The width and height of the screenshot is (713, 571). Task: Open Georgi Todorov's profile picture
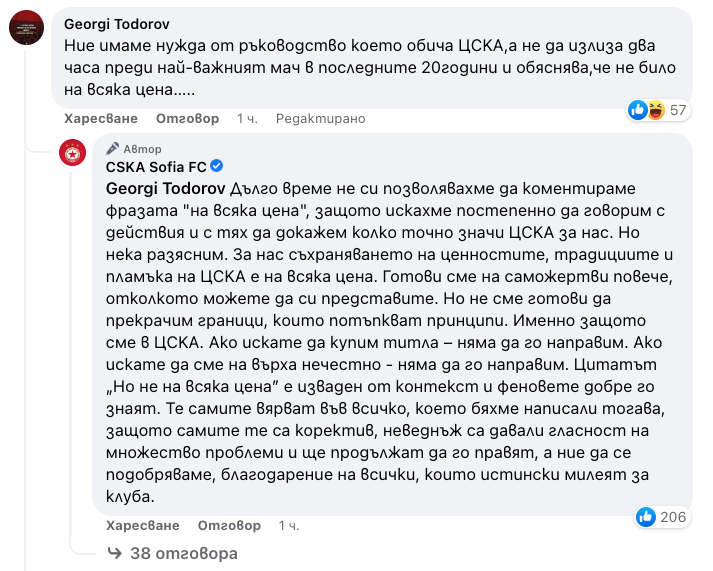(25, 27)
